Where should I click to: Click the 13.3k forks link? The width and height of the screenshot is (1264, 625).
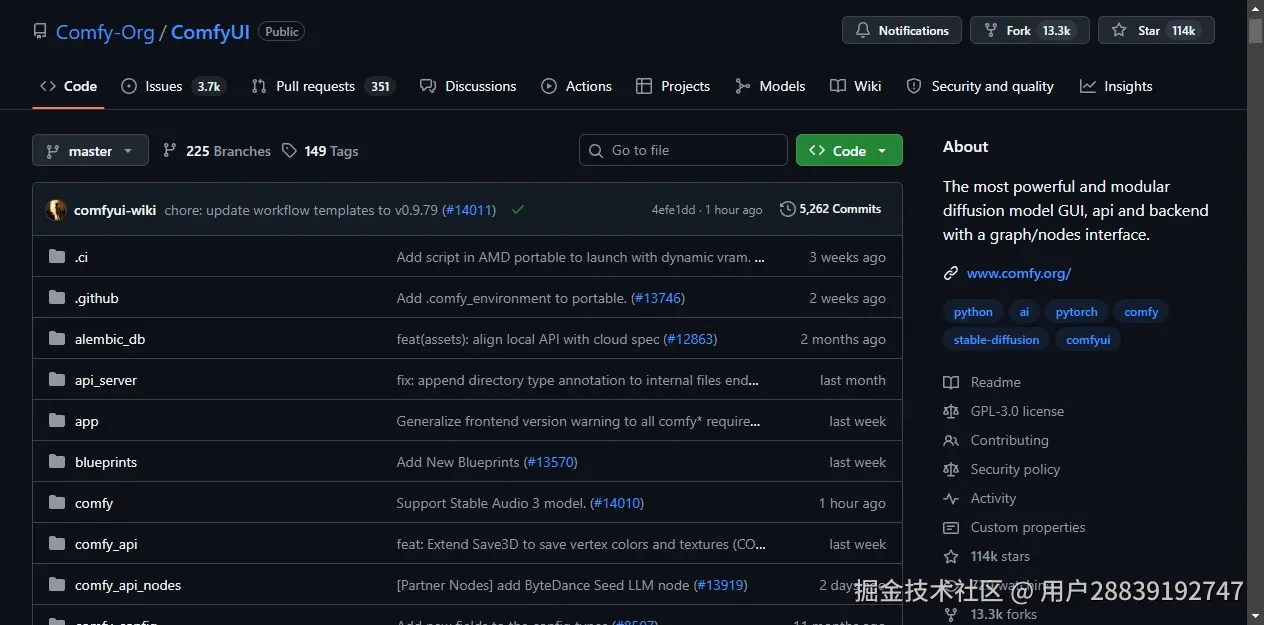click(x=1004, y=614)
